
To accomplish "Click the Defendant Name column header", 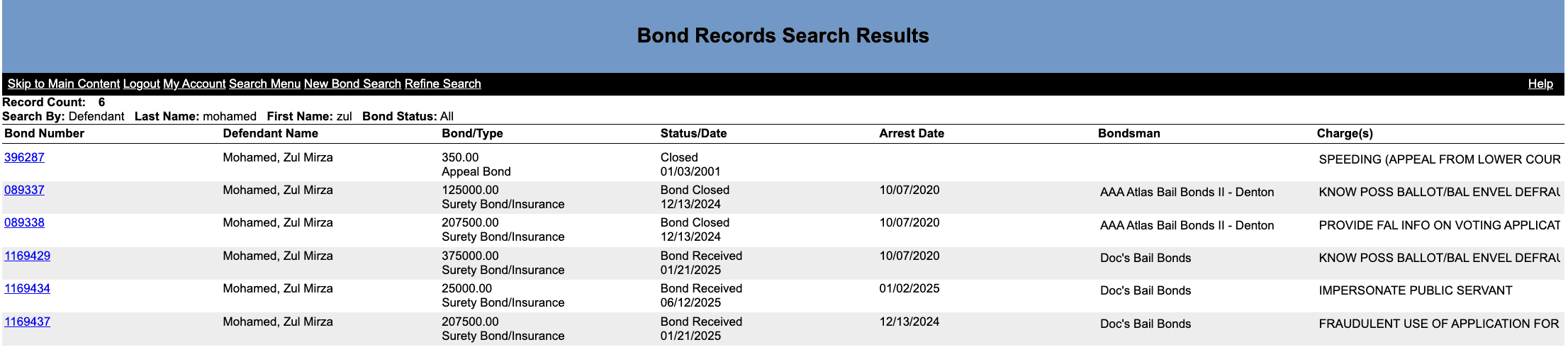I will click(270, 133).
